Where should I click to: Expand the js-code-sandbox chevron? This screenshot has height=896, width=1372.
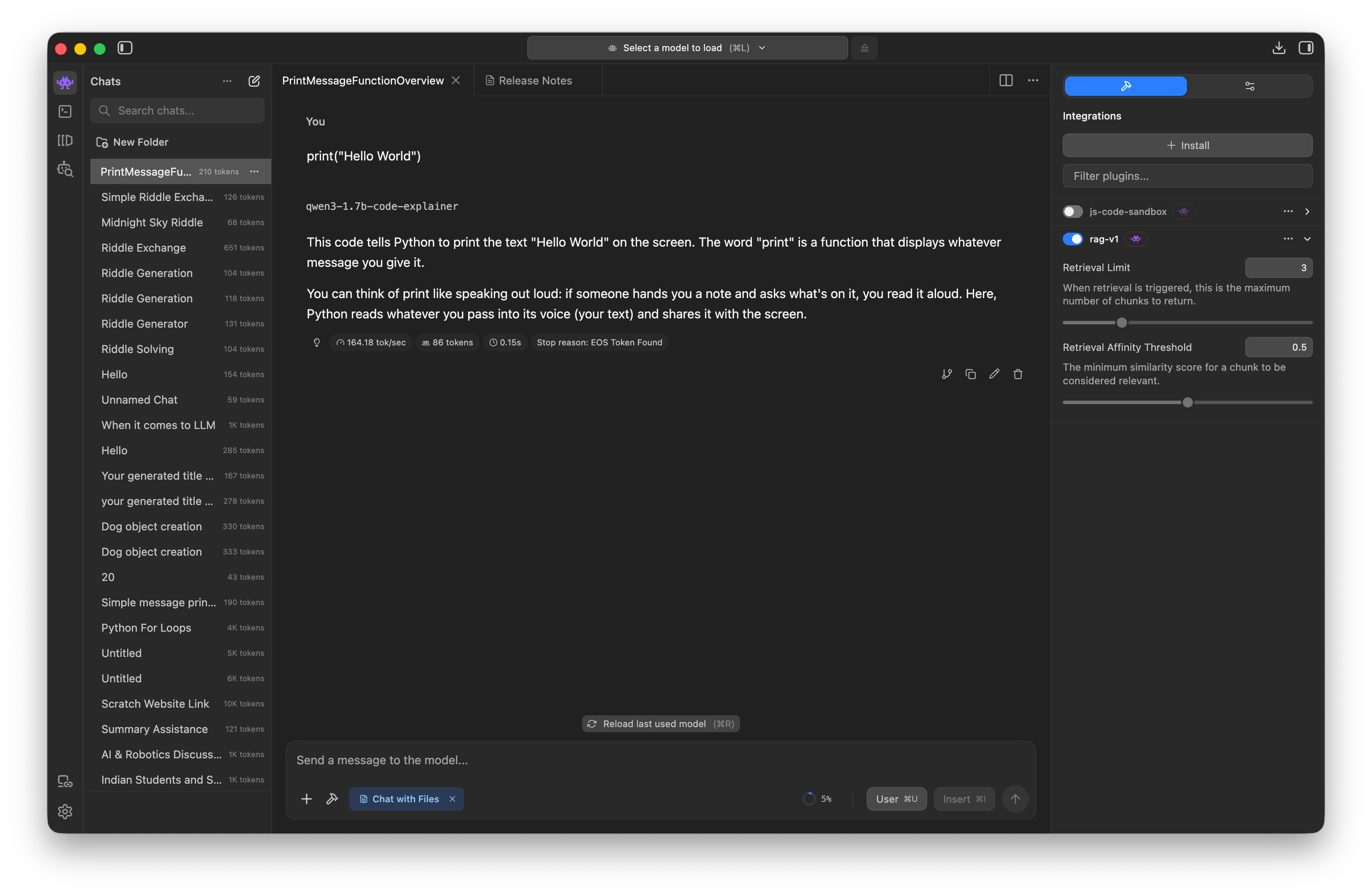[x=1307, y=212]
